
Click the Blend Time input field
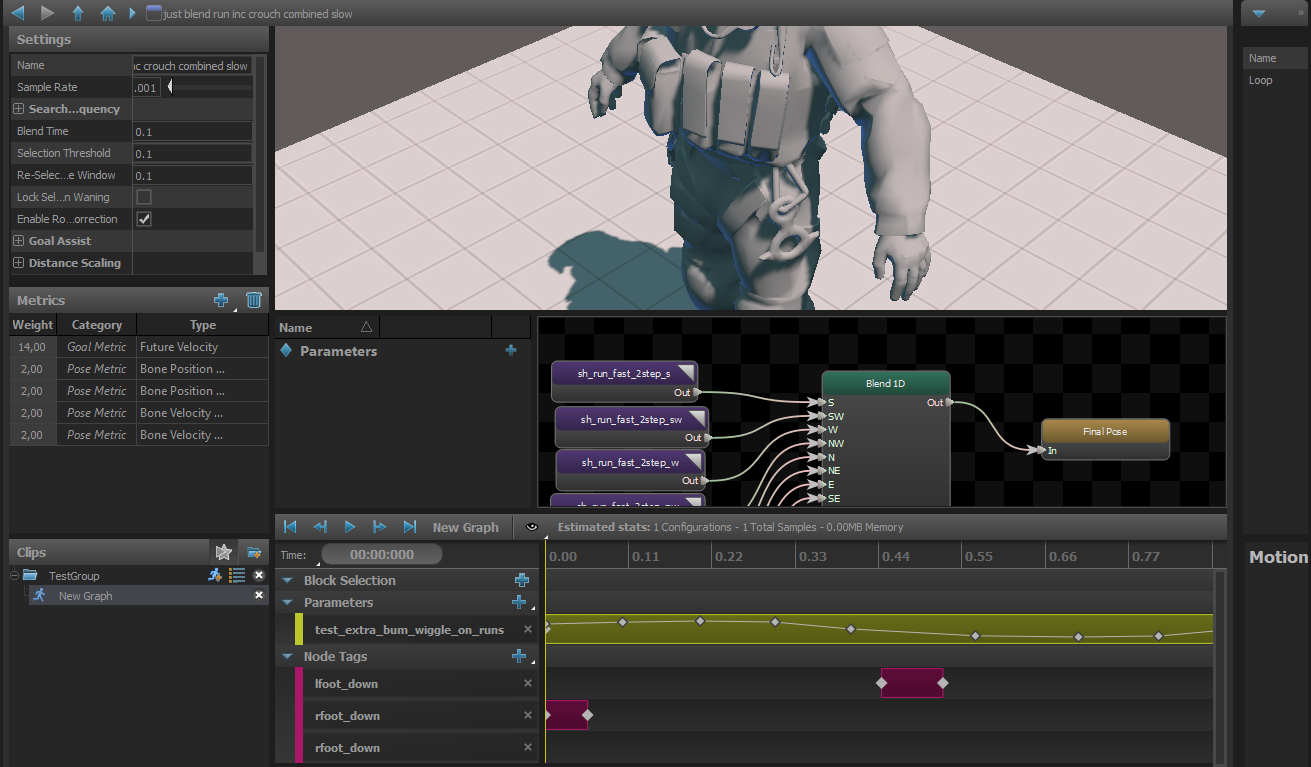[192, 131]
